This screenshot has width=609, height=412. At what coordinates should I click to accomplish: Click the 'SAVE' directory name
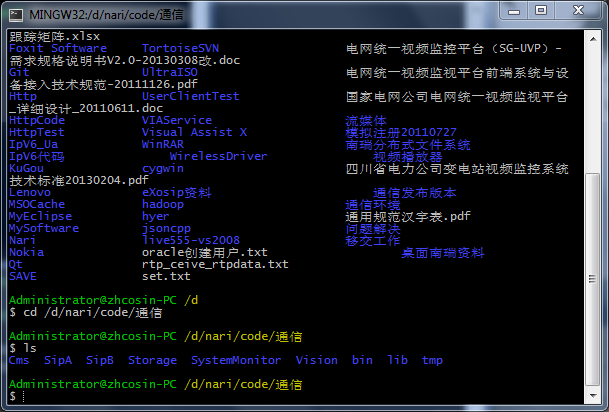pos(23,276)
